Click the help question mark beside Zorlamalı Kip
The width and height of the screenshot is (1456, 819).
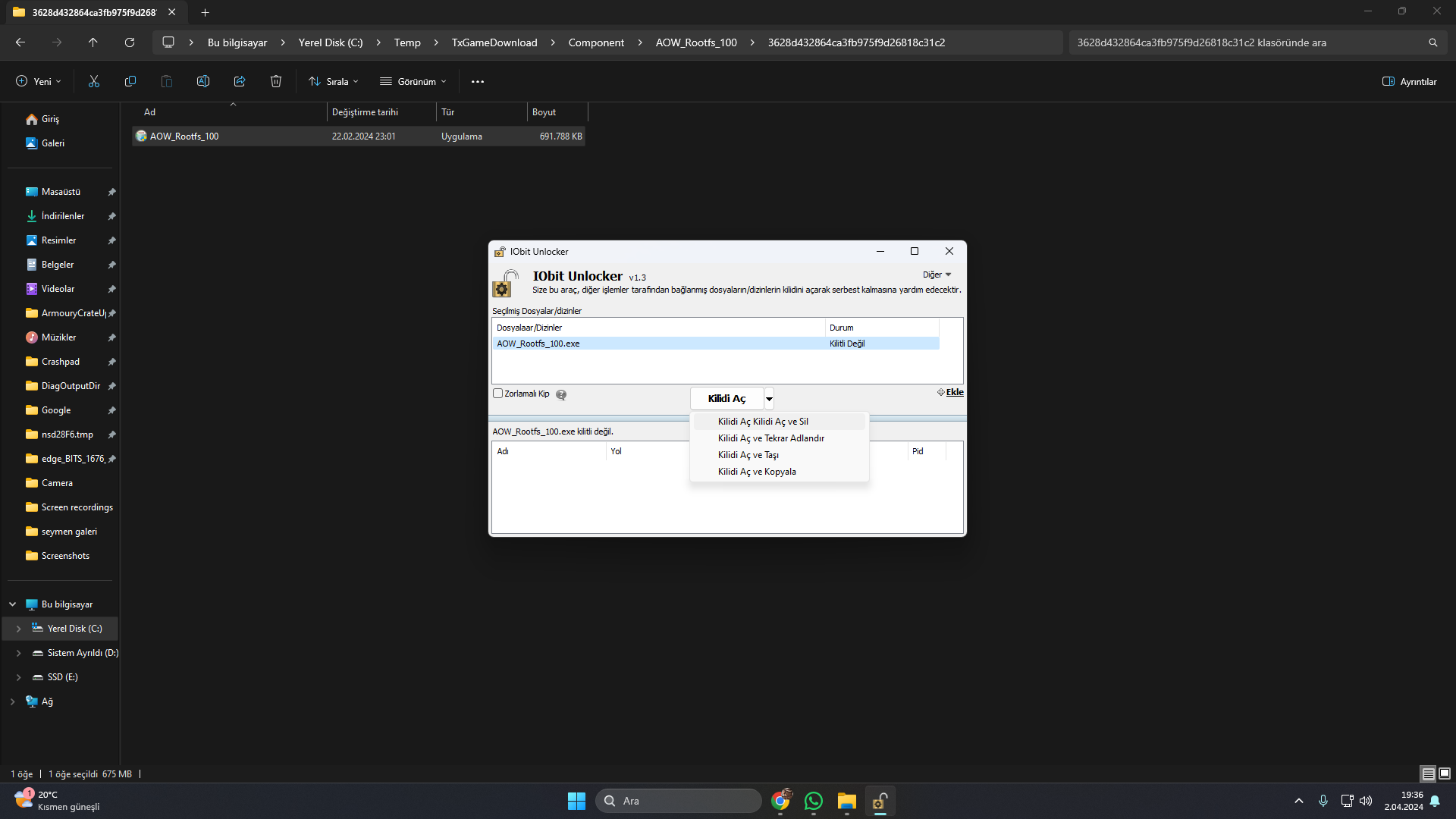tap(561, 394)
